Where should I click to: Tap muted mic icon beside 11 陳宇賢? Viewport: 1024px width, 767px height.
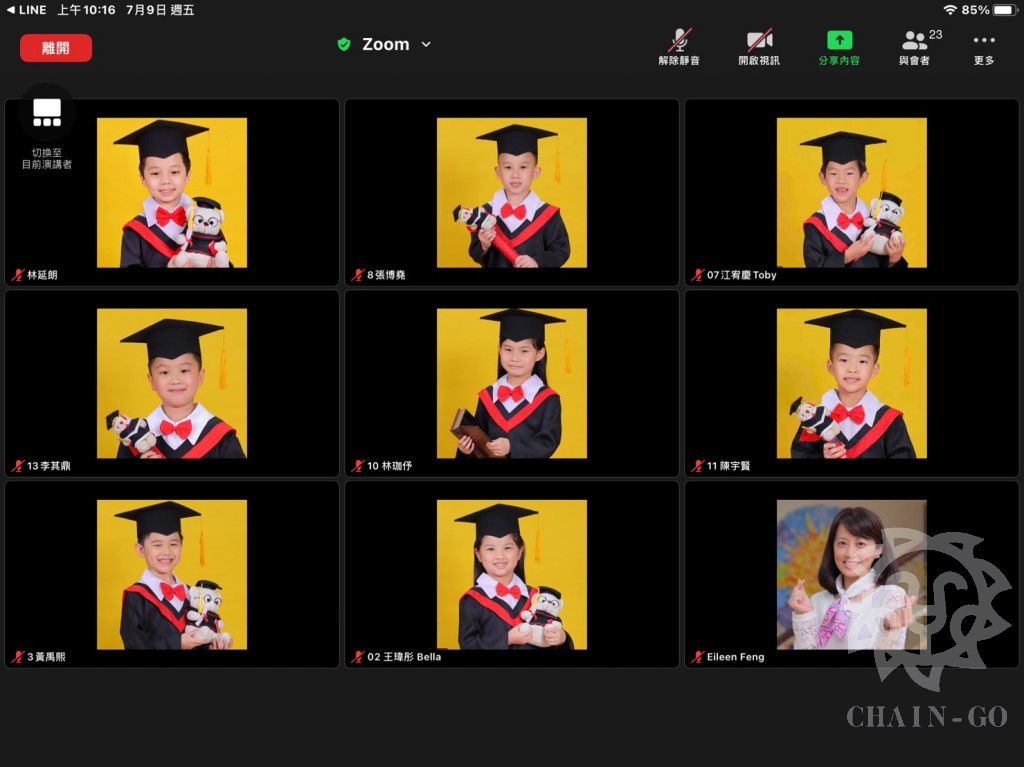pos(697,466)
